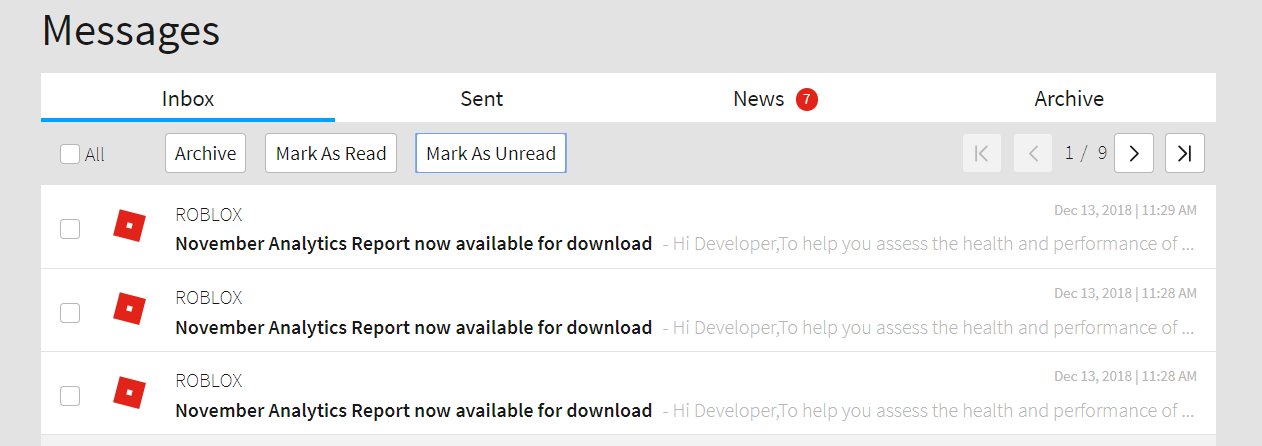Click the Dec 13, 2018 | 11:29 AM timestamp
1262x446 pixels.
(x=1125, y=210)
